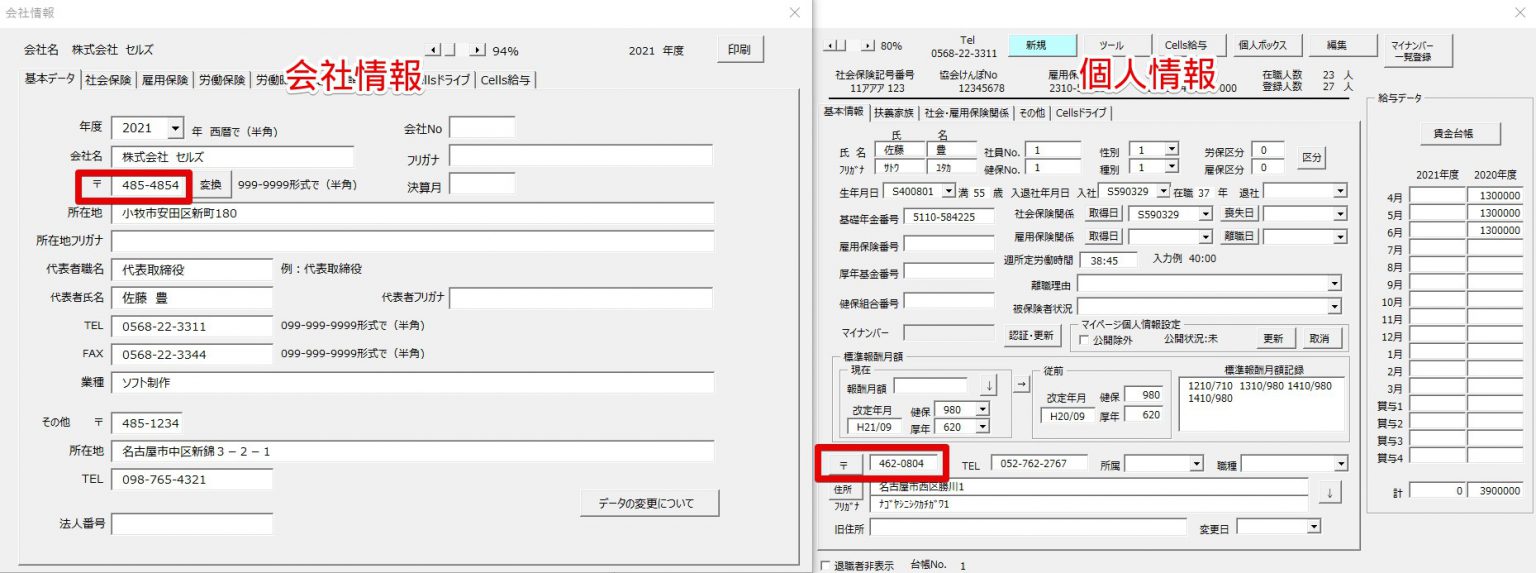Click the データの変更について button

(649, 503)
